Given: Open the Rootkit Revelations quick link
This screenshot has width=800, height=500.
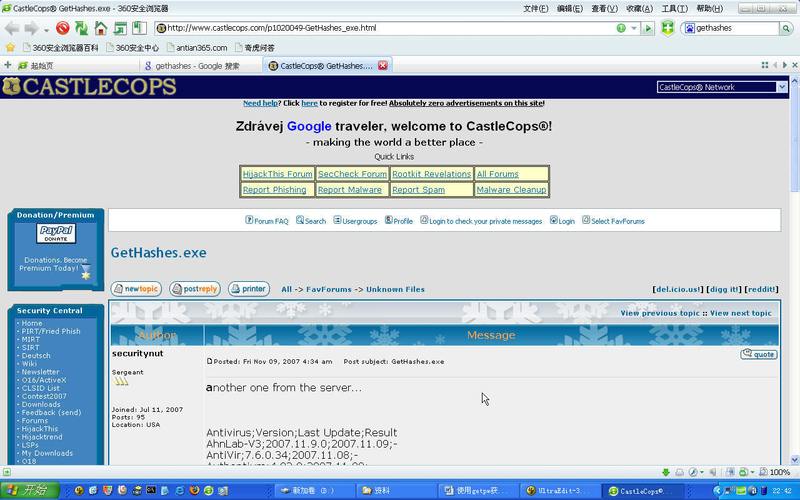Looking at the screenshot, I should coord(431,174).
